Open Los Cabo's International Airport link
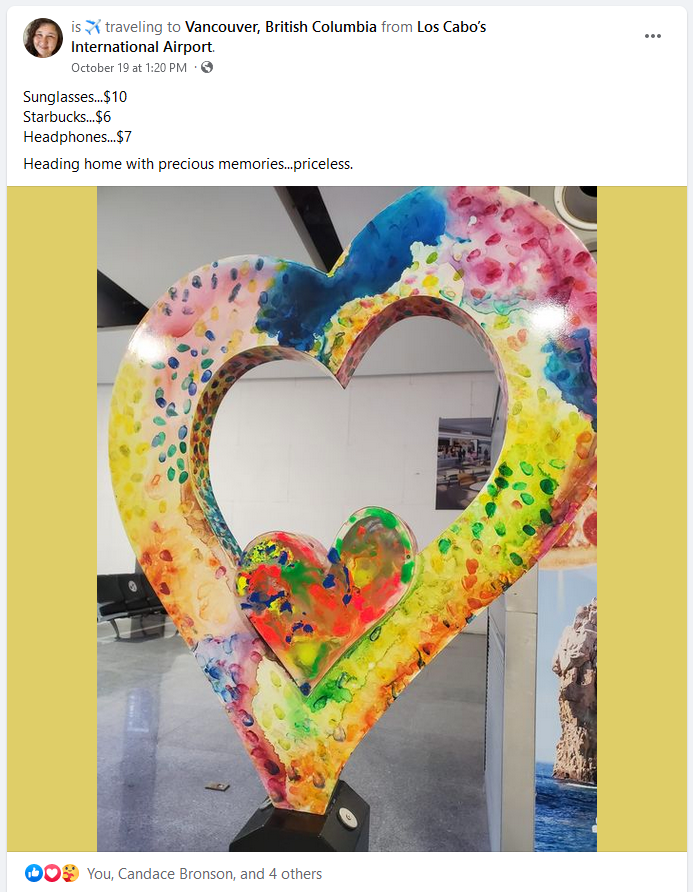The height and width of the screenshot is (892, 693). [278, 36]
